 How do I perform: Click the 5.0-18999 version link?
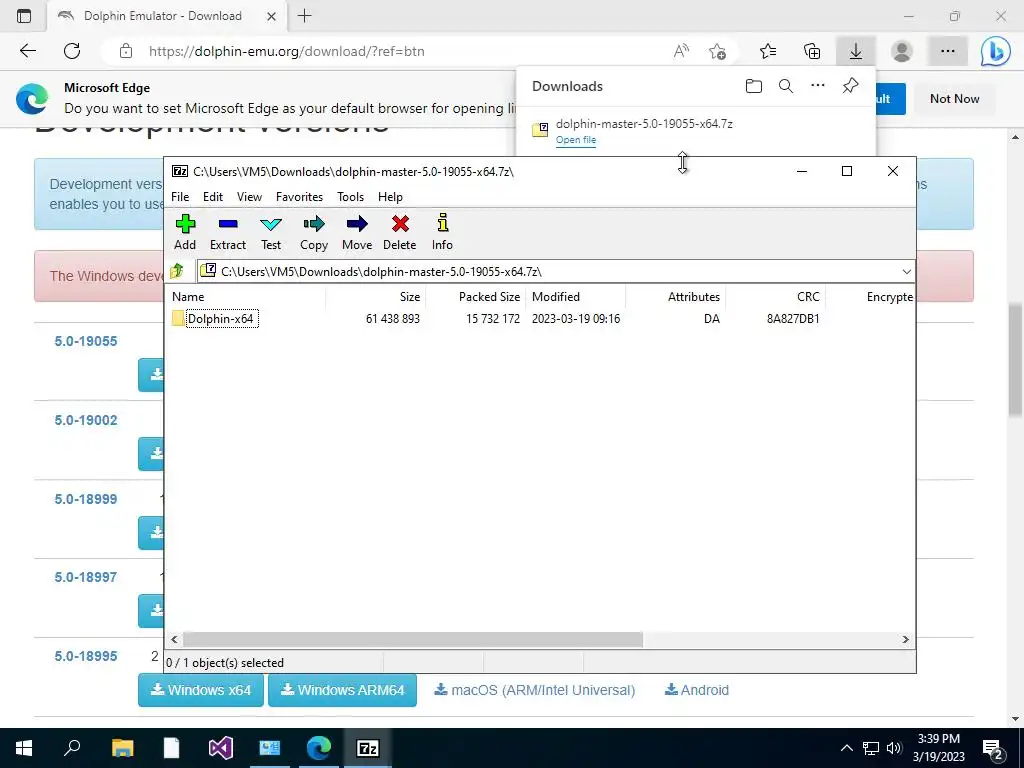tap(86, 499)
